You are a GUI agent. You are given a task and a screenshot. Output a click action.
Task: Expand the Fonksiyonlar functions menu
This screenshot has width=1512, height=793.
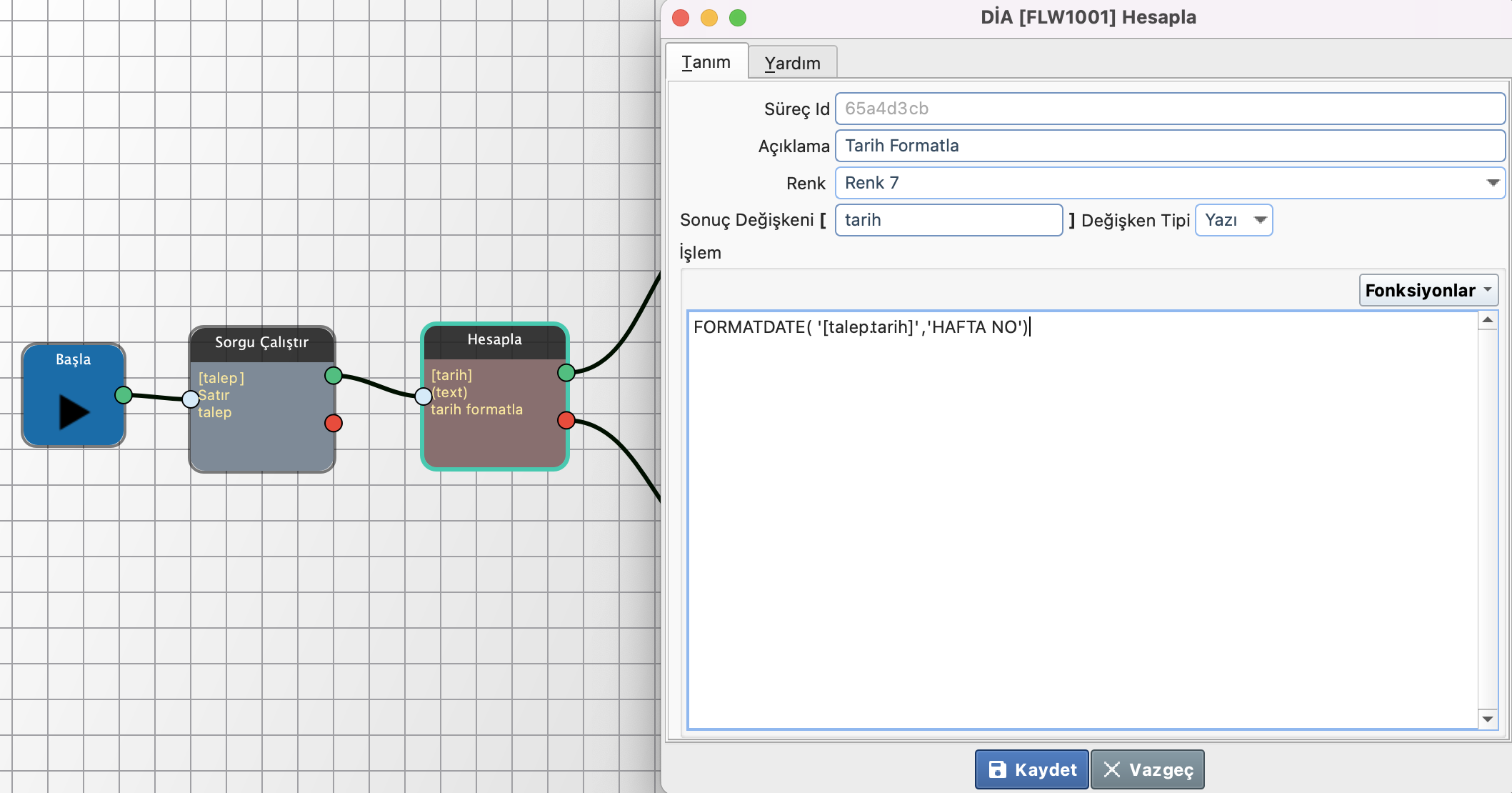pyautogui.click(x=1428, y=290)
